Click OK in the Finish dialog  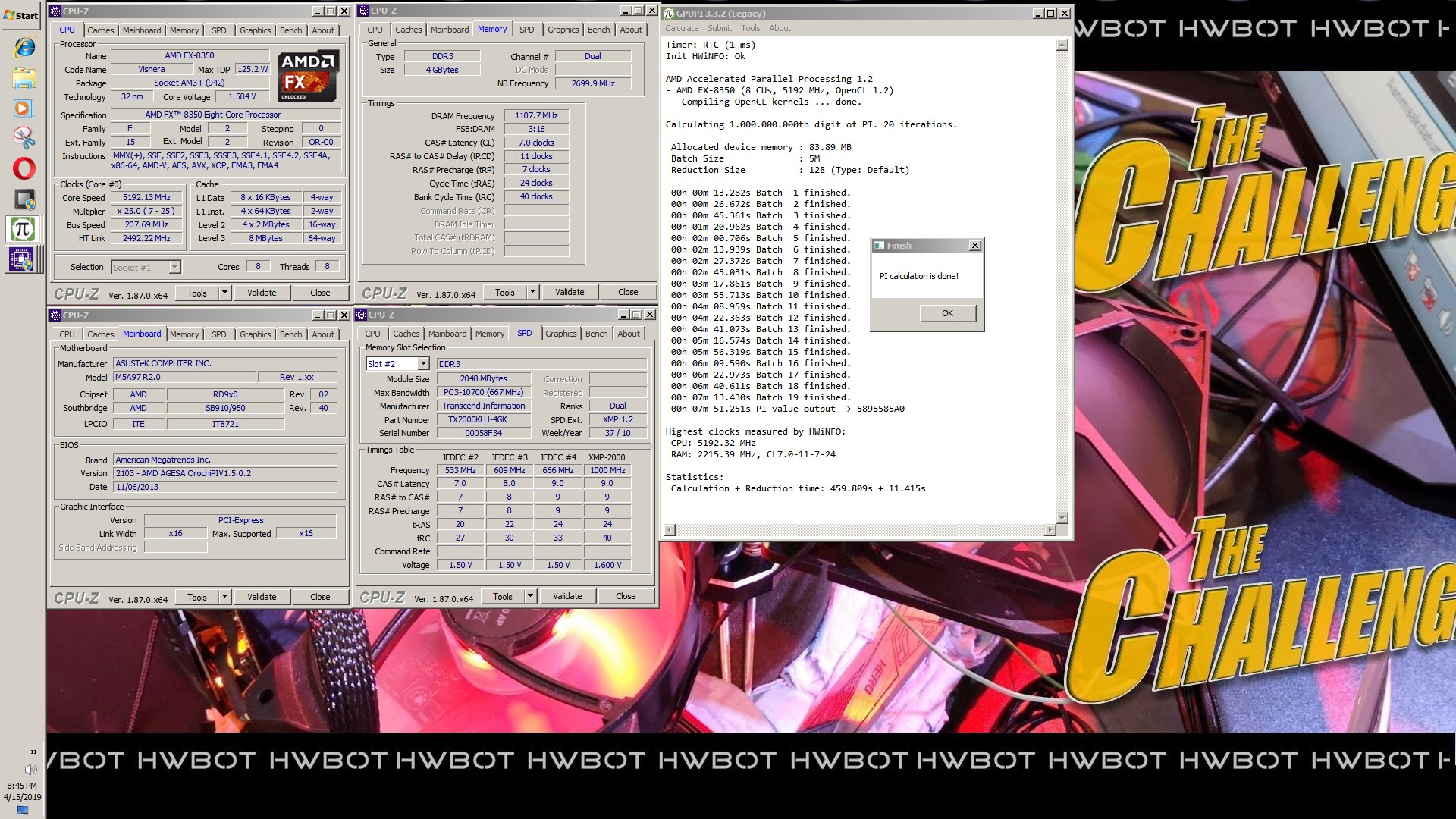click(947, 313)
